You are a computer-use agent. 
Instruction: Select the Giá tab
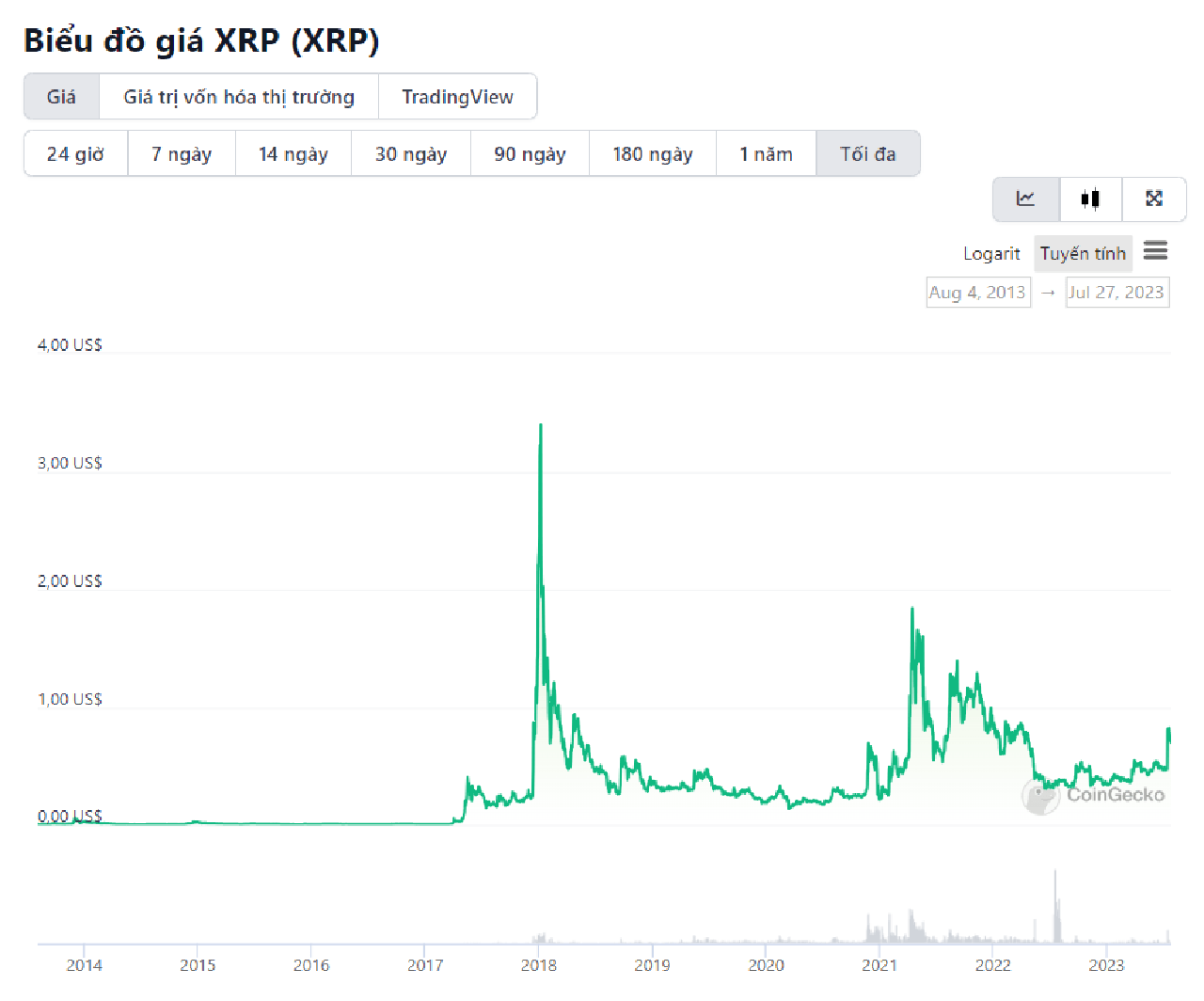[x=61, y=97]
